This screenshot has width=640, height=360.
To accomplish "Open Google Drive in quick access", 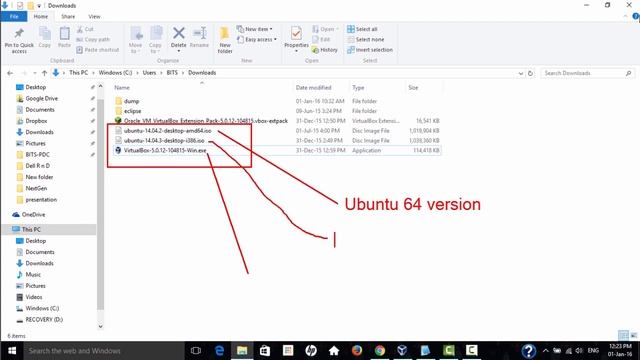I will (x=41, y=98).
